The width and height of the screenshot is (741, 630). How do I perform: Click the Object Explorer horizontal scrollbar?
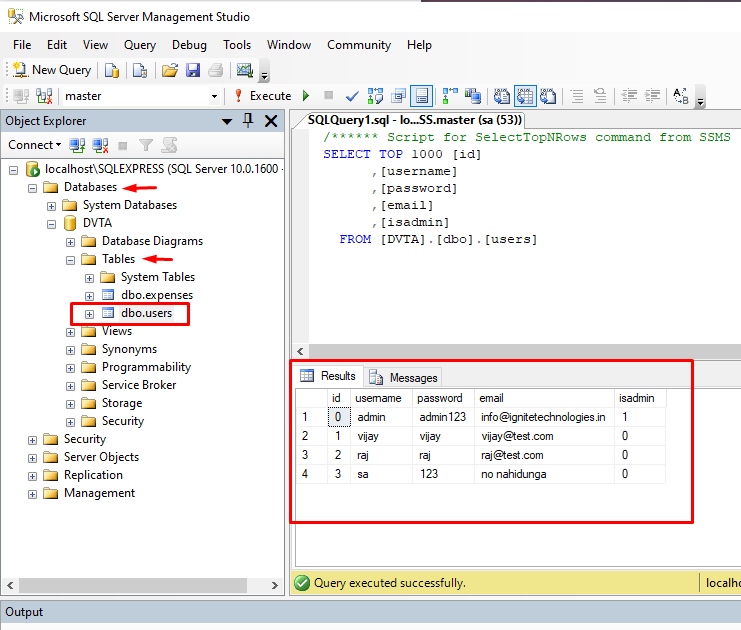tap(133, 585)
